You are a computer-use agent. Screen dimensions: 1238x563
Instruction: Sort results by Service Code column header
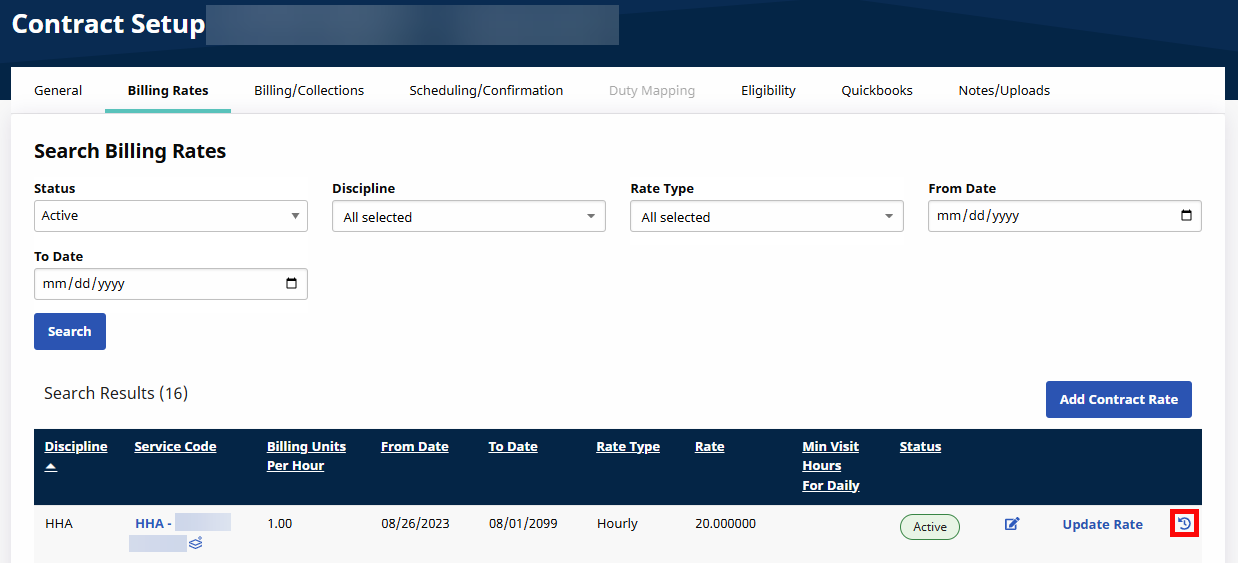175,447
